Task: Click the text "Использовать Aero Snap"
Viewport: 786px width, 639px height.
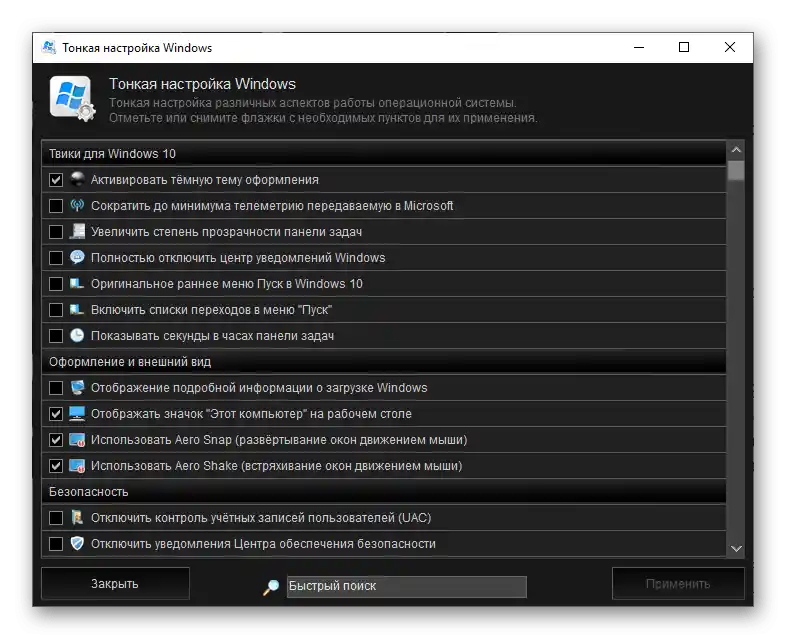Action: (x=161, y=440)
